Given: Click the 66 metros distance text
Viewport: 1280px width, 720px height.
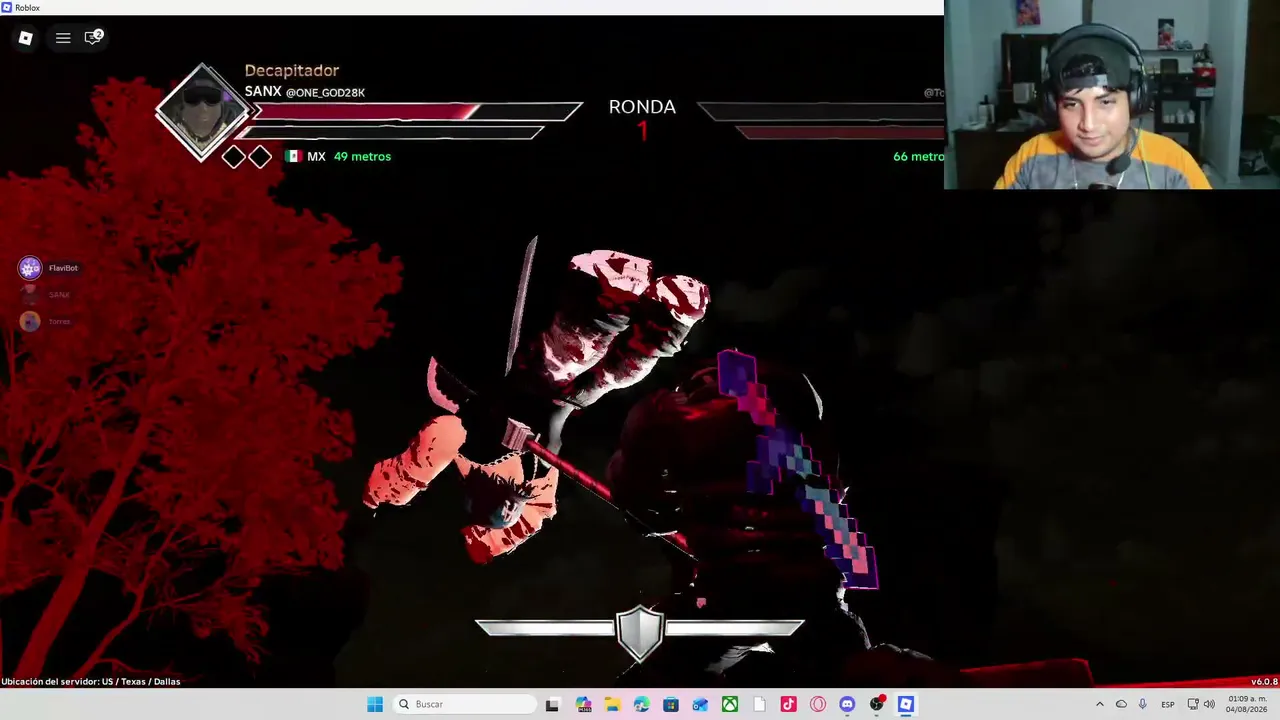Looking at the screenshot, I should [918, 156].
